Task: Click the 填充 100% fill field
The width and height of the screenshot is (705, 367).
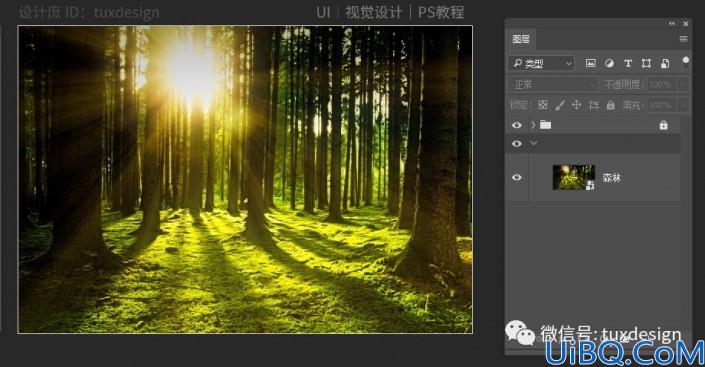Action: pos(662,105)
